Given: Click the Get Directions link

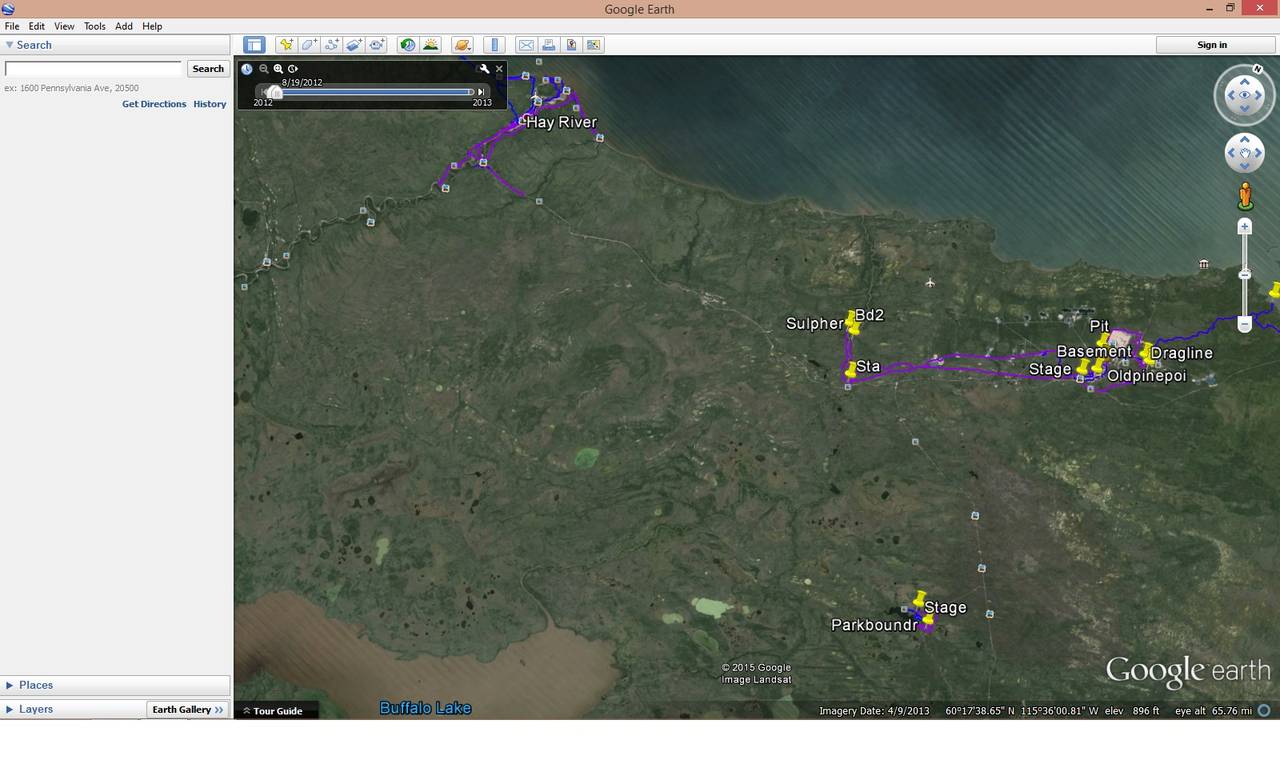Looking at the screenshot, I should (x=154, y=104).
